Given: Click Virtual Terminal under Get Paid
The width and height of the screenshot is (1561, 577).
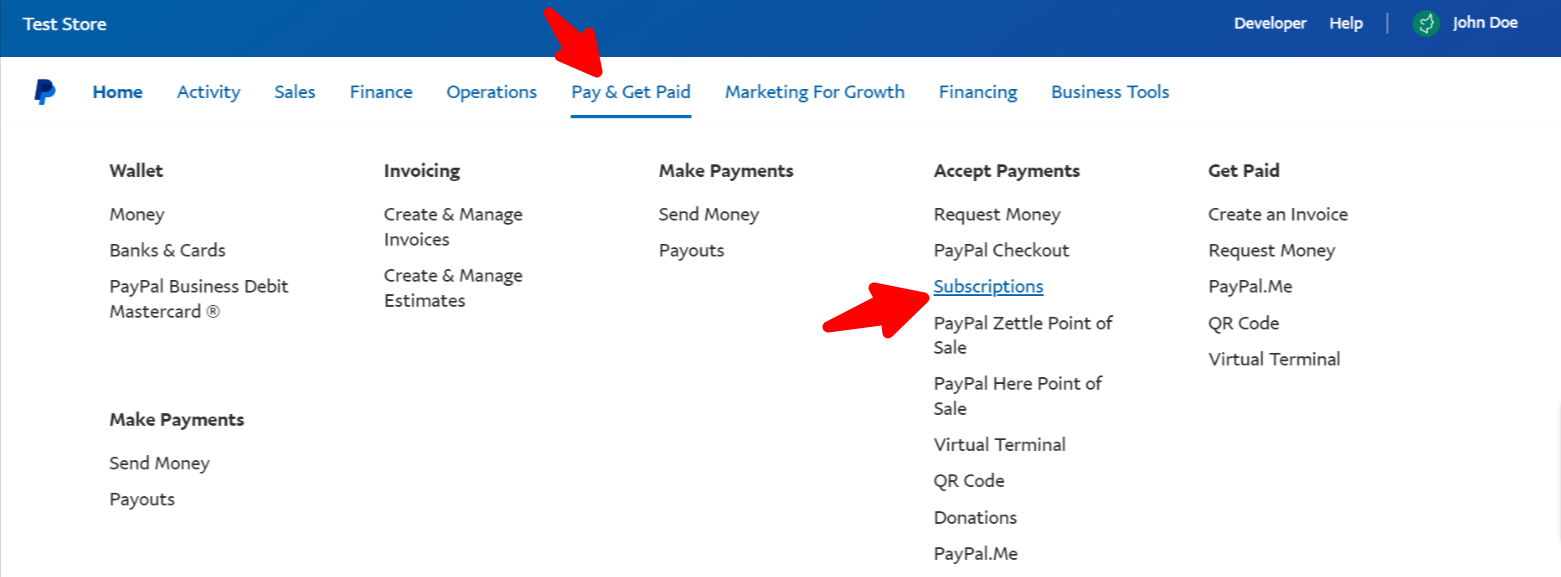Looking at the screenshot, I should tap(1275, 360).
